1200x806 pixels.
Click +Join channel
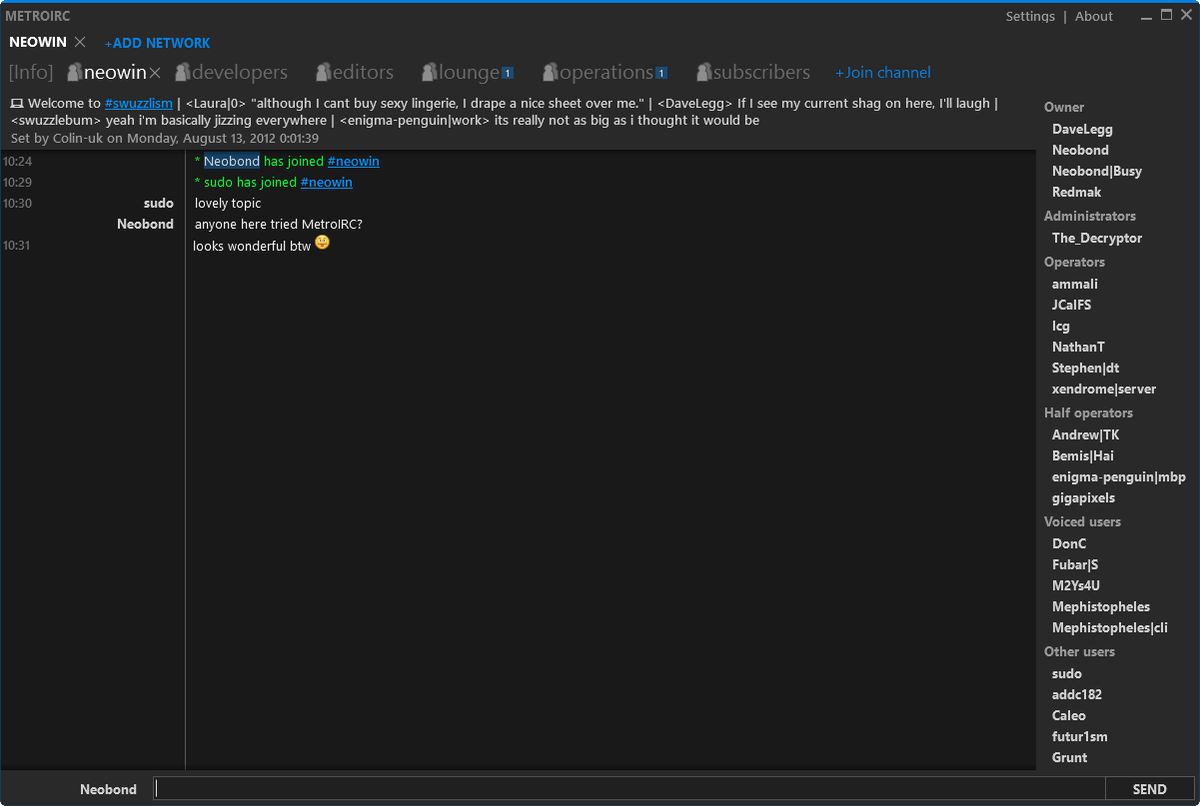click(882, 72)
